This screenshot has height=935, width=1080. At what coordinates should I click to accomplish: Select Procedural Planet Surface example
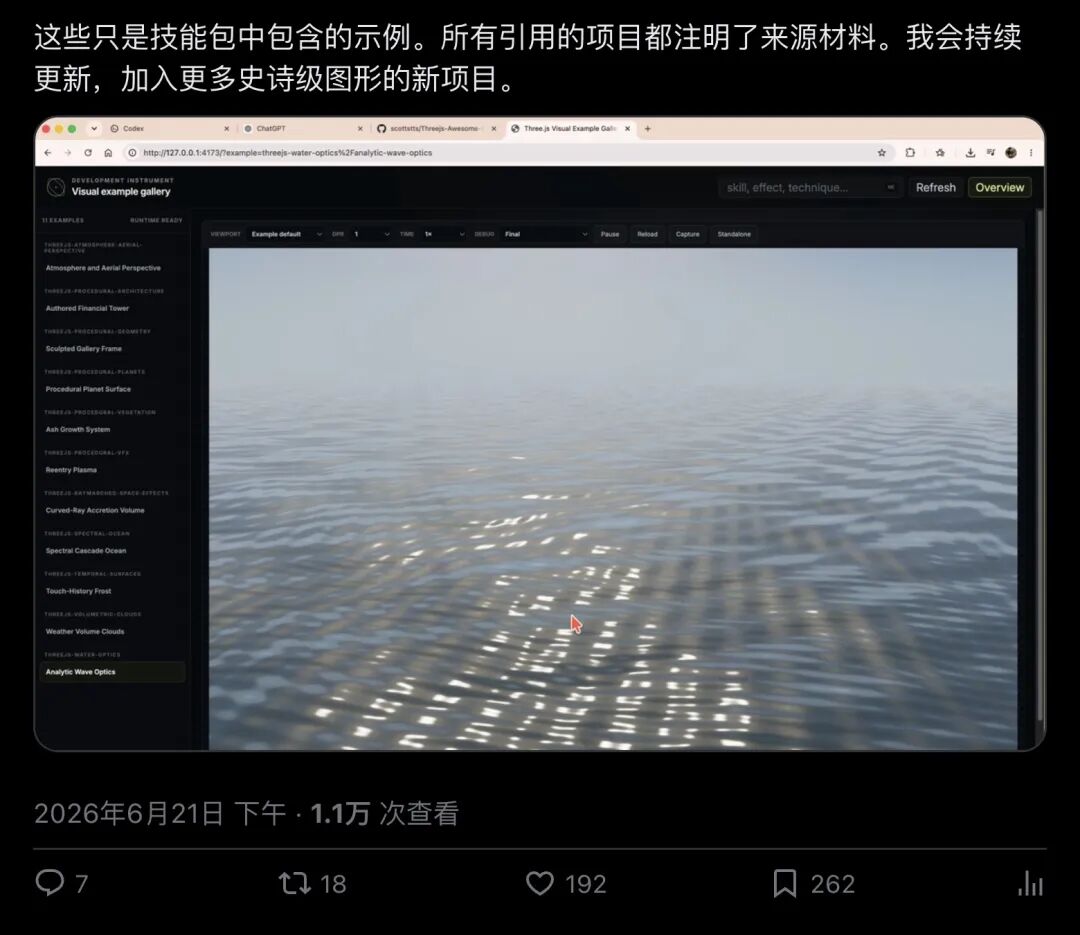coord(112,389)
